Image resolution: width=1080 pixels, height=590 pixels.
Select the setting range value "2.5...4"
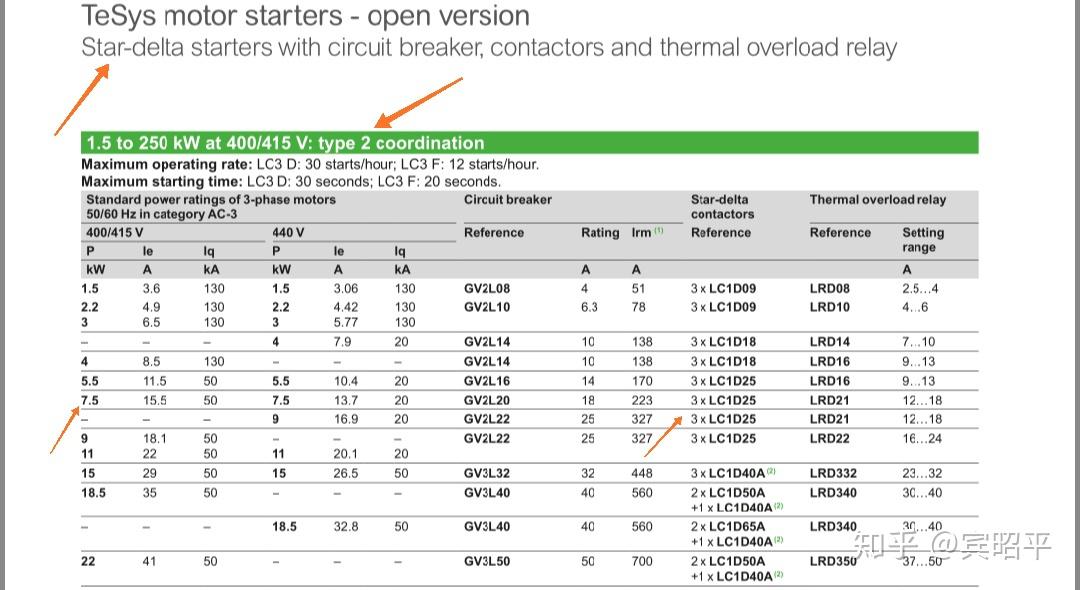[x=920, y=288]
